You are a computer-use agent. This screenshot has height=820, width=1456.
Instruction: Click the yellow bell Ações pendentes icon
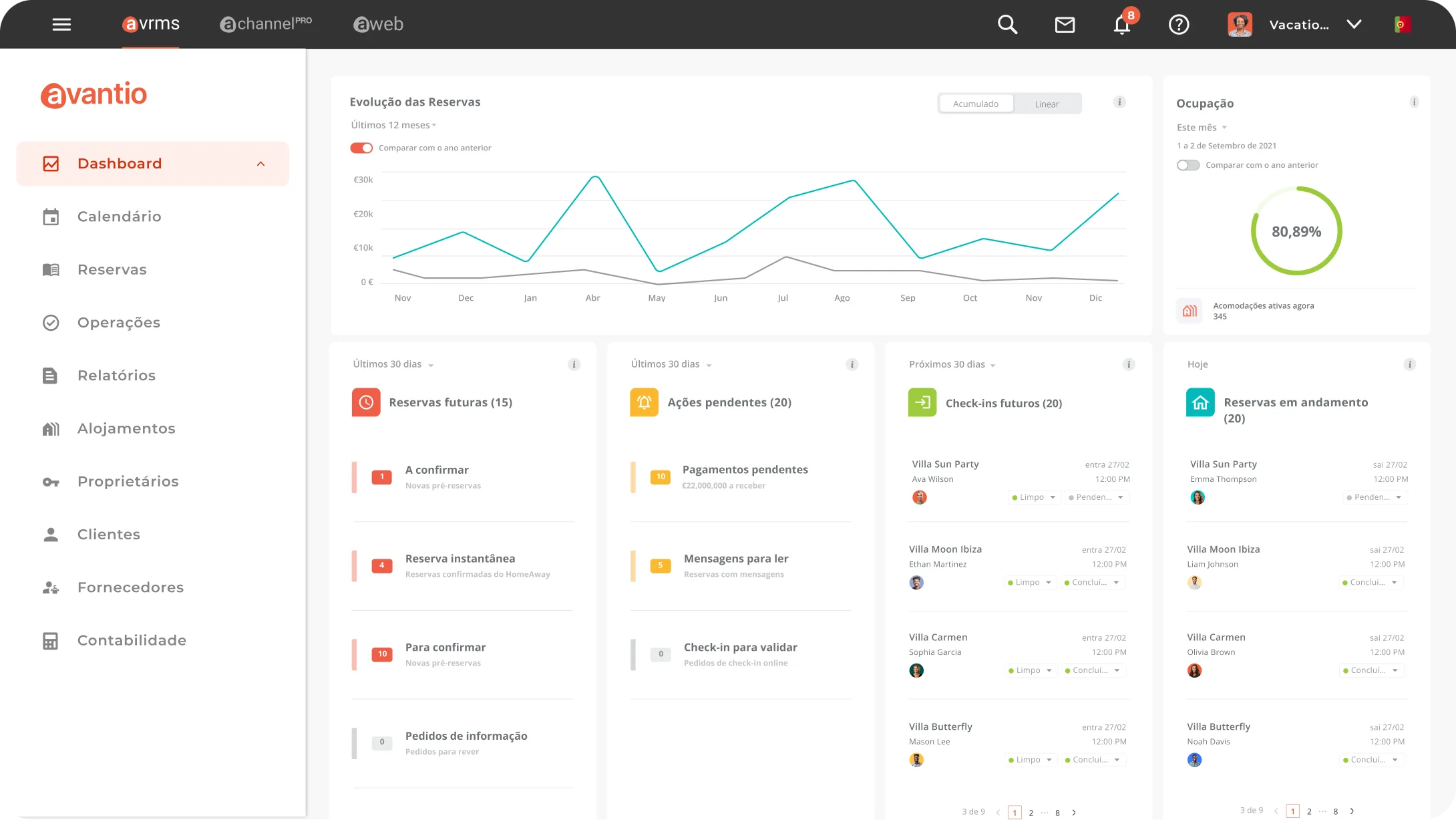coord(644,402)
